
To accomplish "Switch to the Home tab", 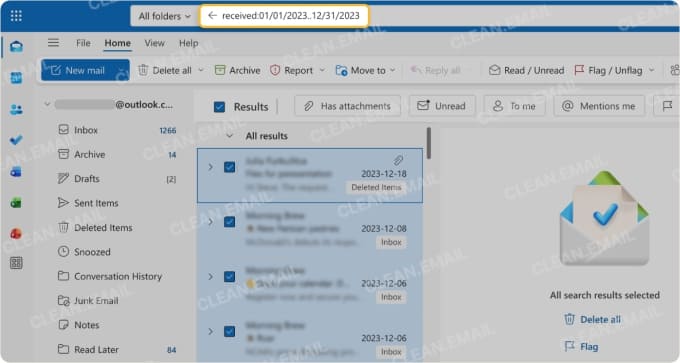I will click(x=118, y=43).
